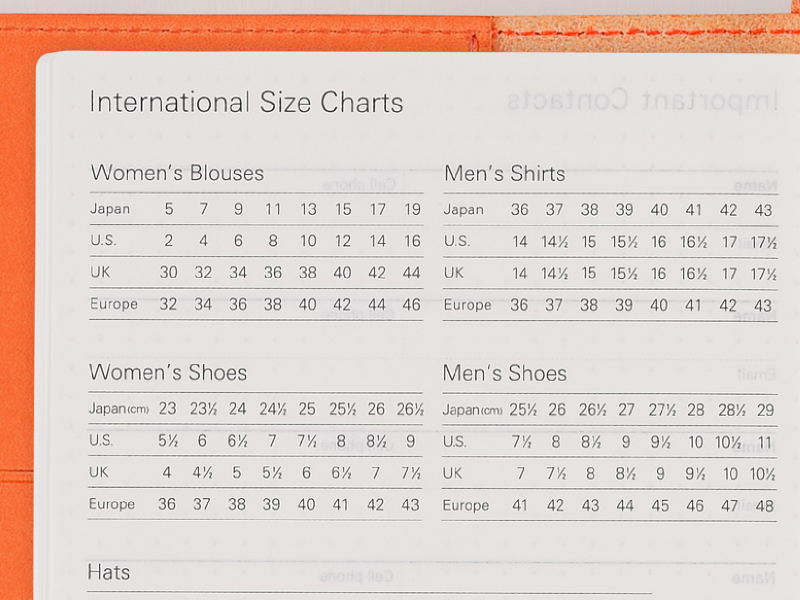Select UK size 44 in Women's Blouses
This screenshot has height=600, width=800.
412,273
